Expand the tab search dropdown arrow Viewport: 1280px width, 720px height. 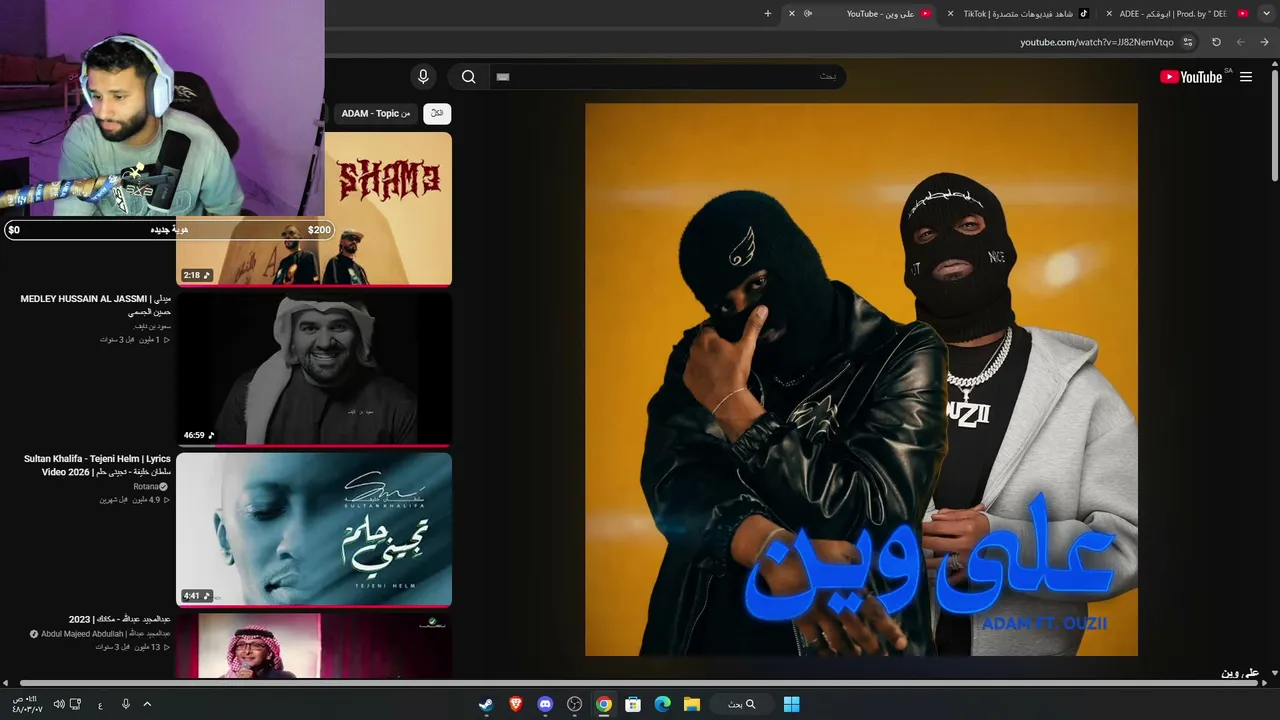1265,13
